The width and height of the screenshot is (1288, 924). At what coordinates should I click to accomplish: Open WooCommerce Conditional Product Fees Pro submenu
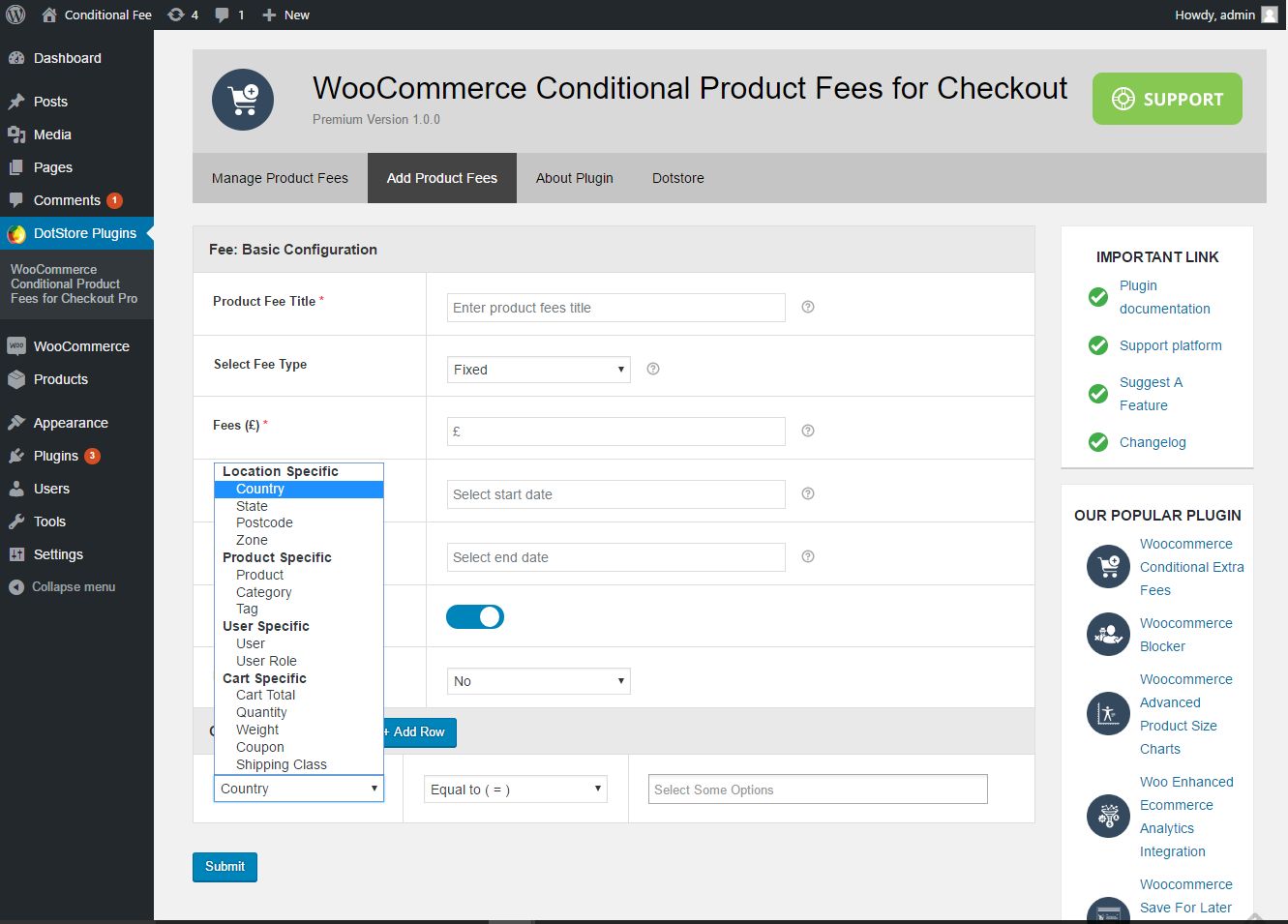pyautogui.click(x=75, y=283)
